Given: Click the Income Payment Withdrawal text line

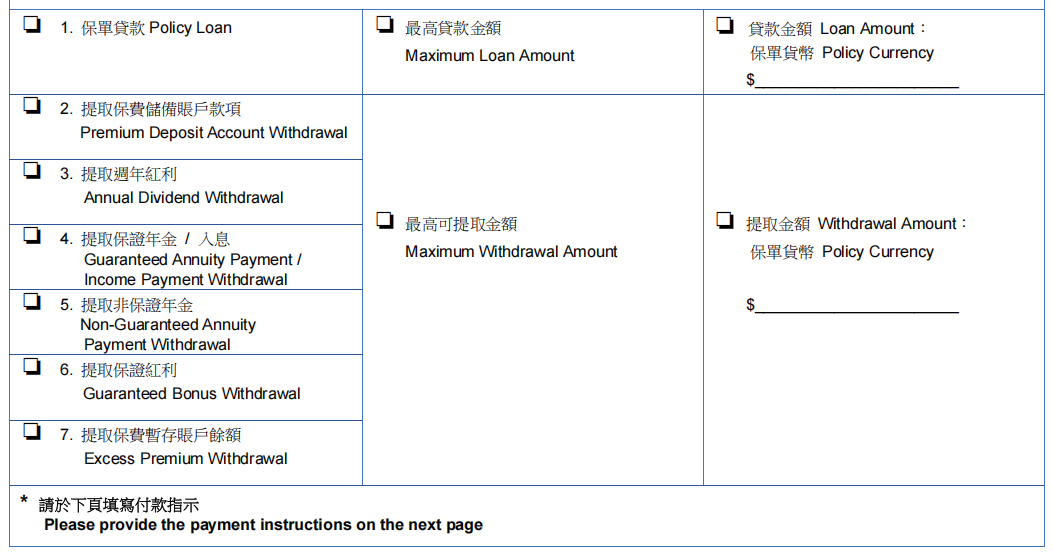Looking at the screenshot, I should point(185,280).
